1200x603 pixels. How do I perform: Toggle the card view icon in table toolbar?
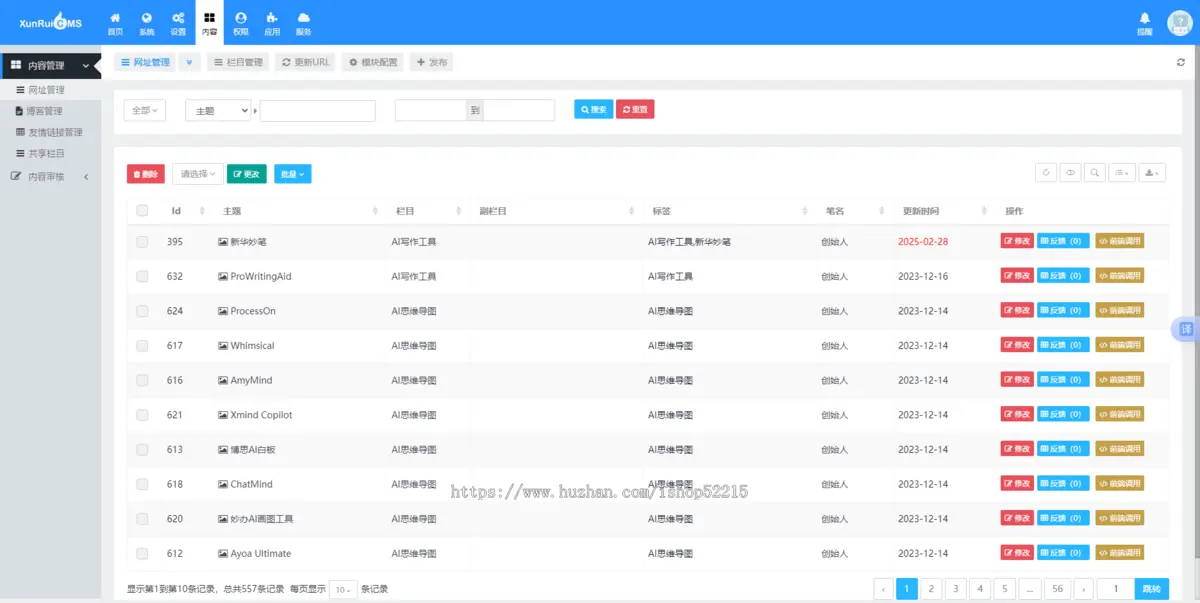click(1069, 172)
